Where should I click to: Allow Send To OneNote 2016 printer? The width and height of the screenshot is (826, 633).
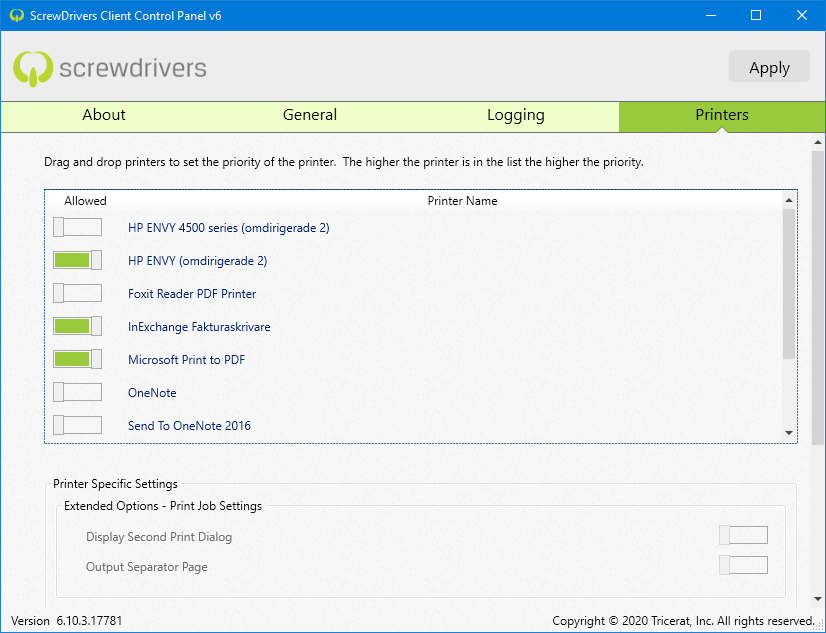pos(77,425)
